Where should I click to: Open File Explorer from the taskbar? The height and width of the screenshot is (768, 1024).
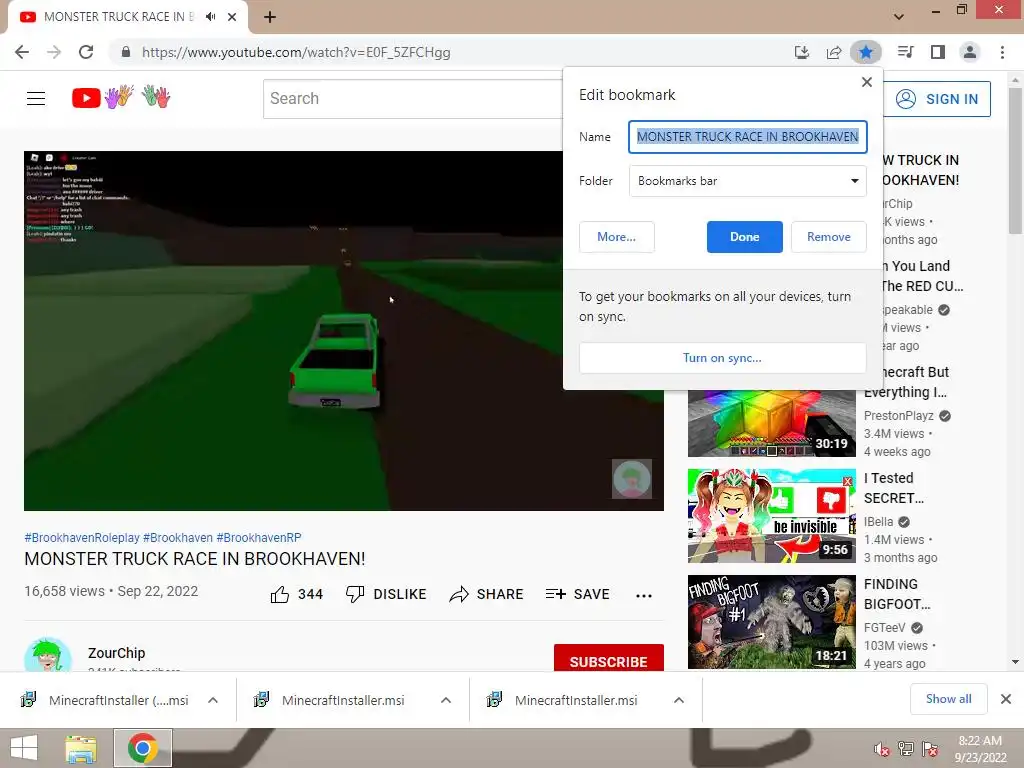pyautogui.click(x=81, y=748)
